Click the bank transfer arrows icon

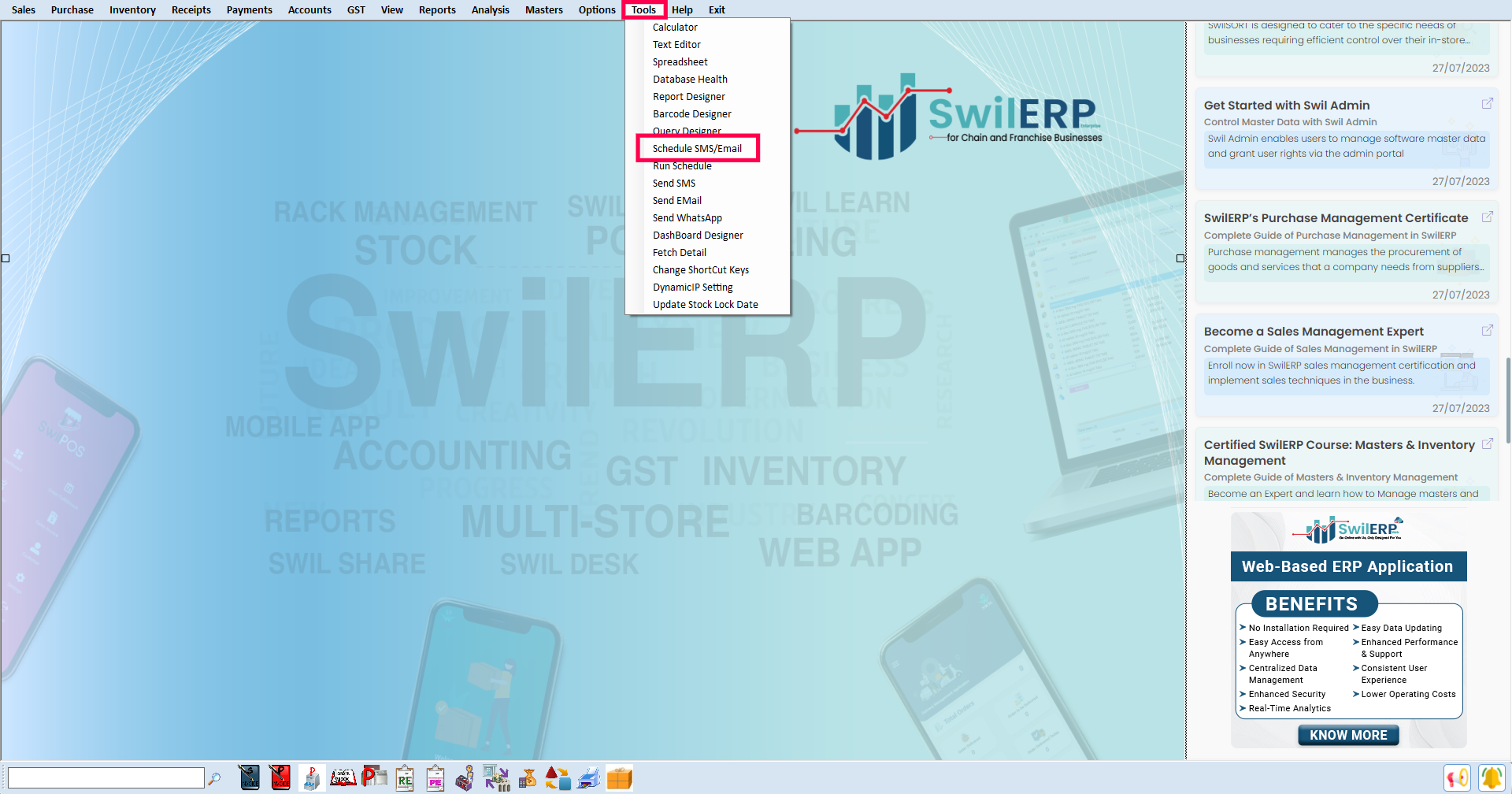tap(496, 777)
